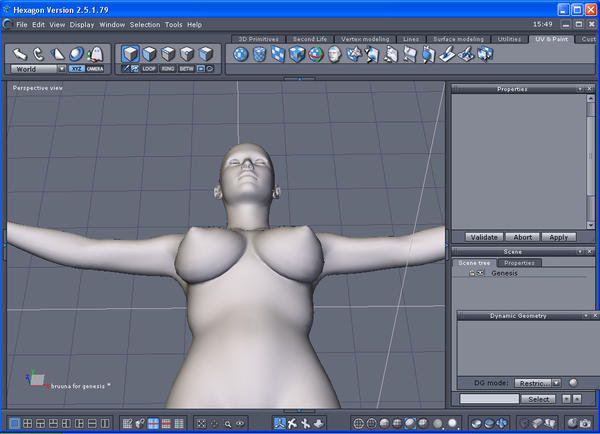Activate the highlighted manipulator gizmo icon
This screenshot has width=600, height=434.
pos(280,423)
